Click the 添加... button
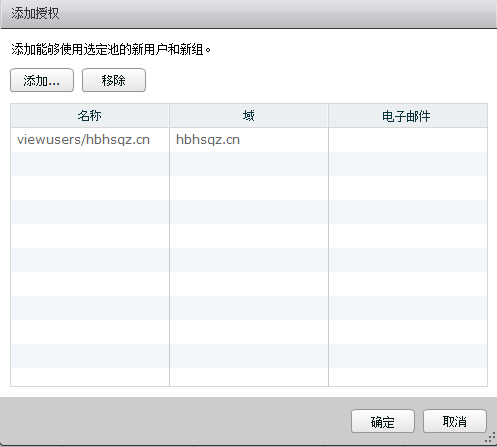The width and height of the screenshot is (497, 447). click(42, 80)
